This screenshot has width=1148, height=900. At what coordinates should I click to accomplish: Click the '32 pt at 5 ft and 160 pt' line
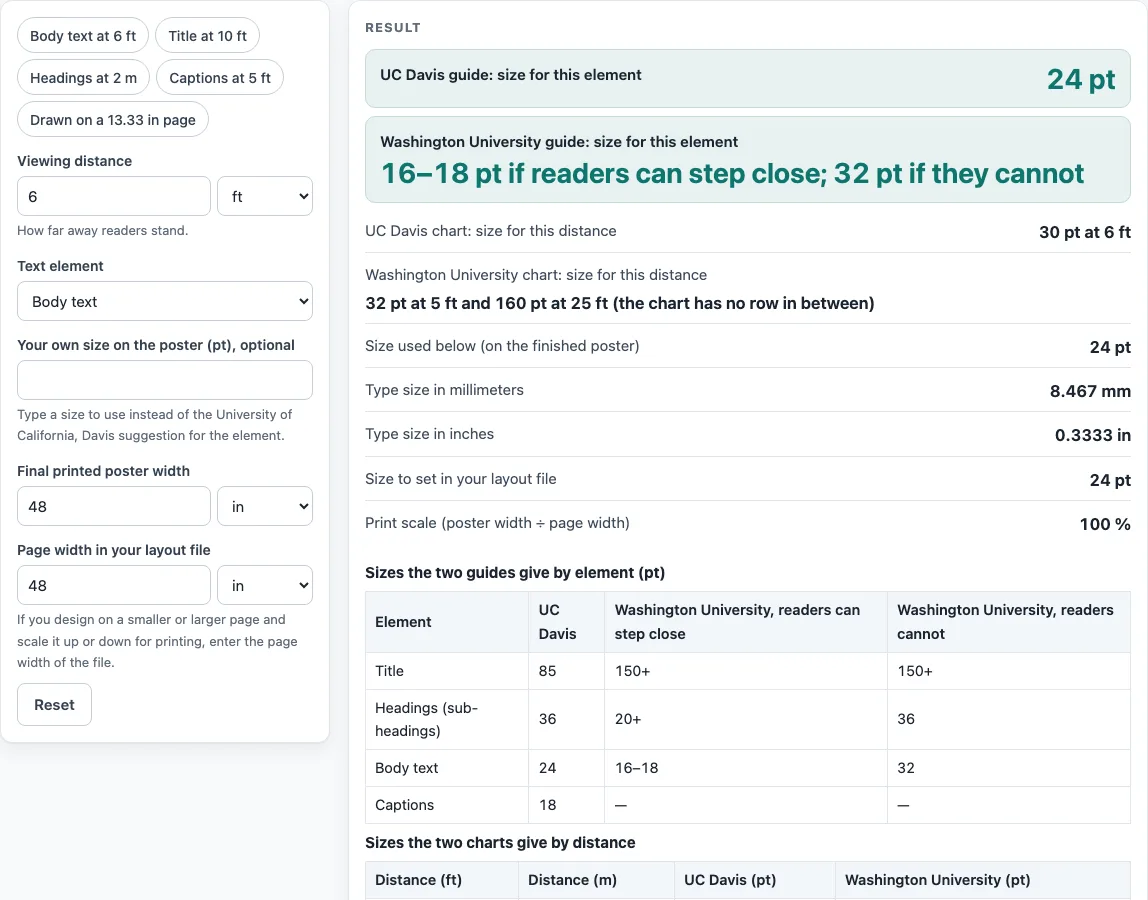tap(619, 303)
